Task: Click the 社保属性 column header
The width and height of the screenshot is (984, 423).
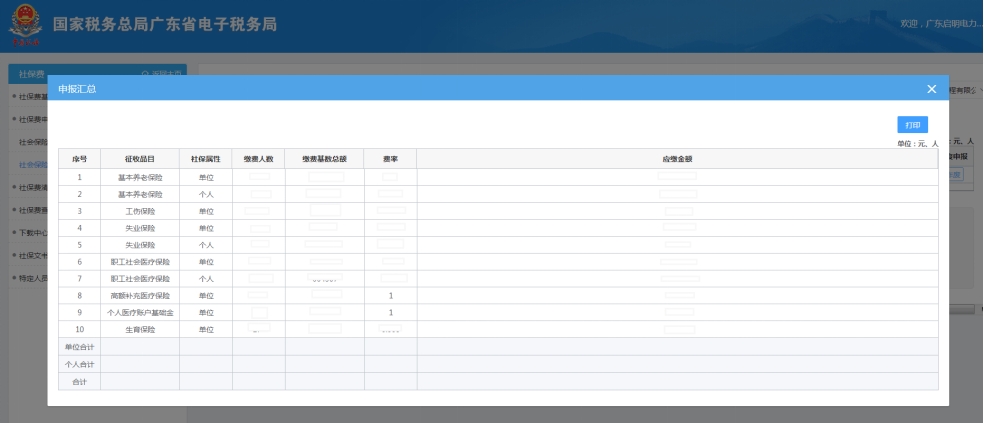Action: point(205,159)
